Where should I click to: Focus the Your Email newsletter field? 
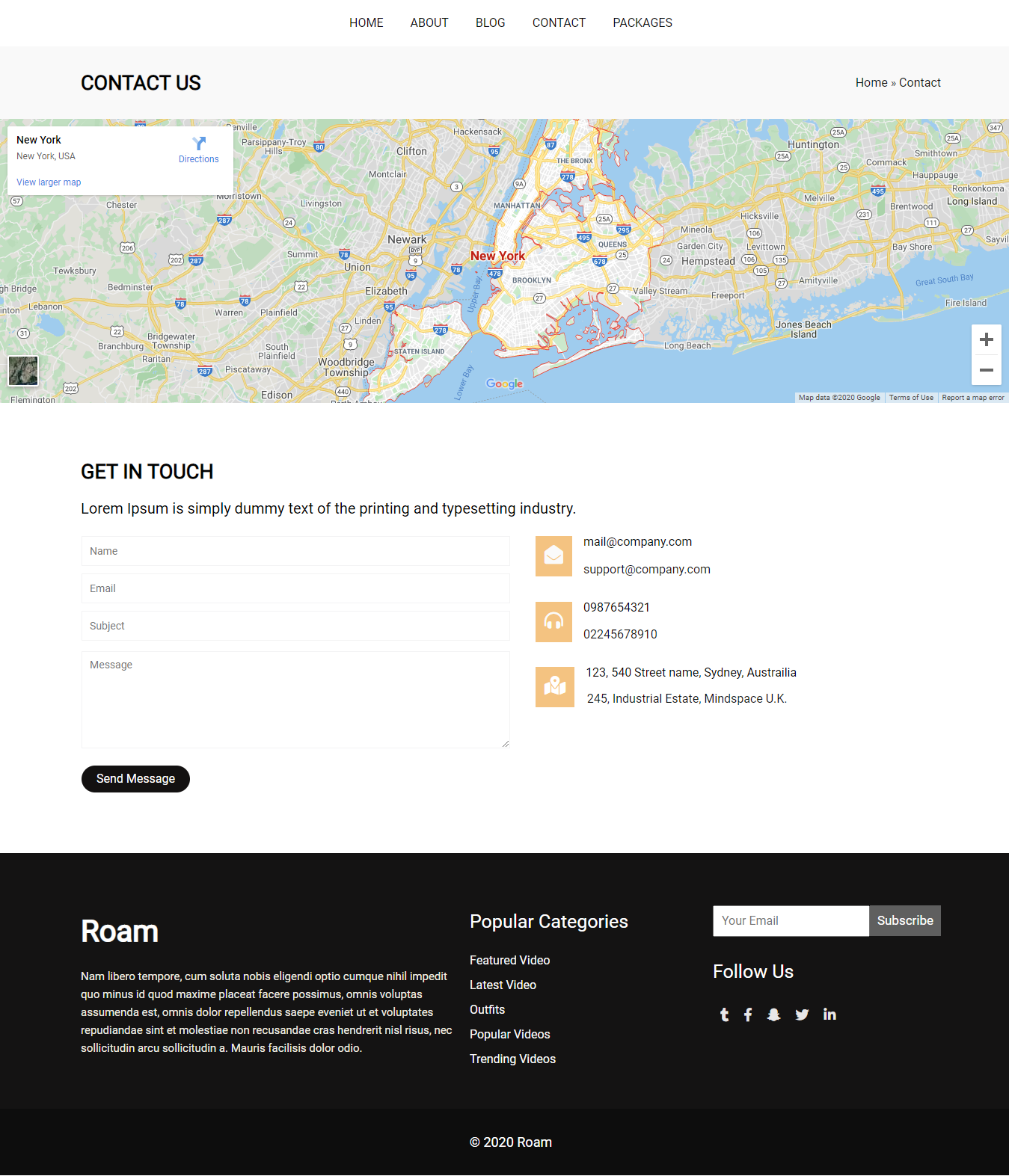click(x=791, y=921)
